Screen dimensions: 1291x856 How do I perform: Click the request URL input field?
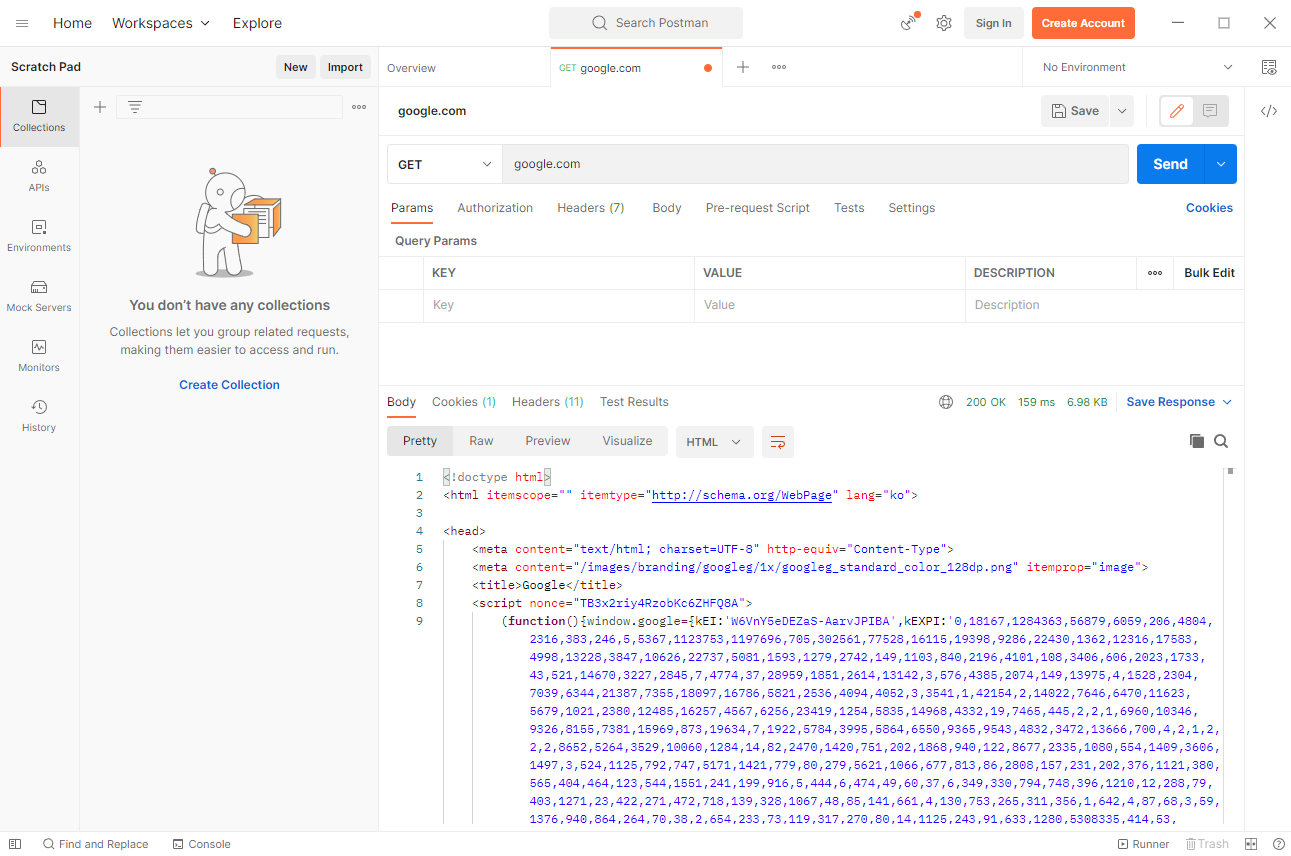click(815, 164)
